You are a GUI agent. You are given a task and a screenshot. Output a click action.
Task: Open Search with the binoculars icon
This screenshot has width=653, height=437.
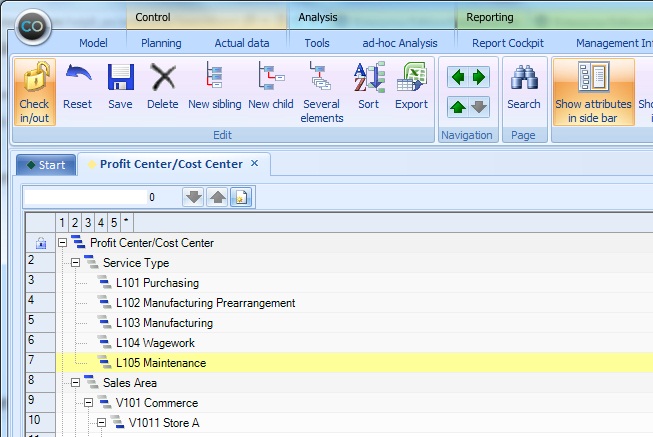pos(524,86)
